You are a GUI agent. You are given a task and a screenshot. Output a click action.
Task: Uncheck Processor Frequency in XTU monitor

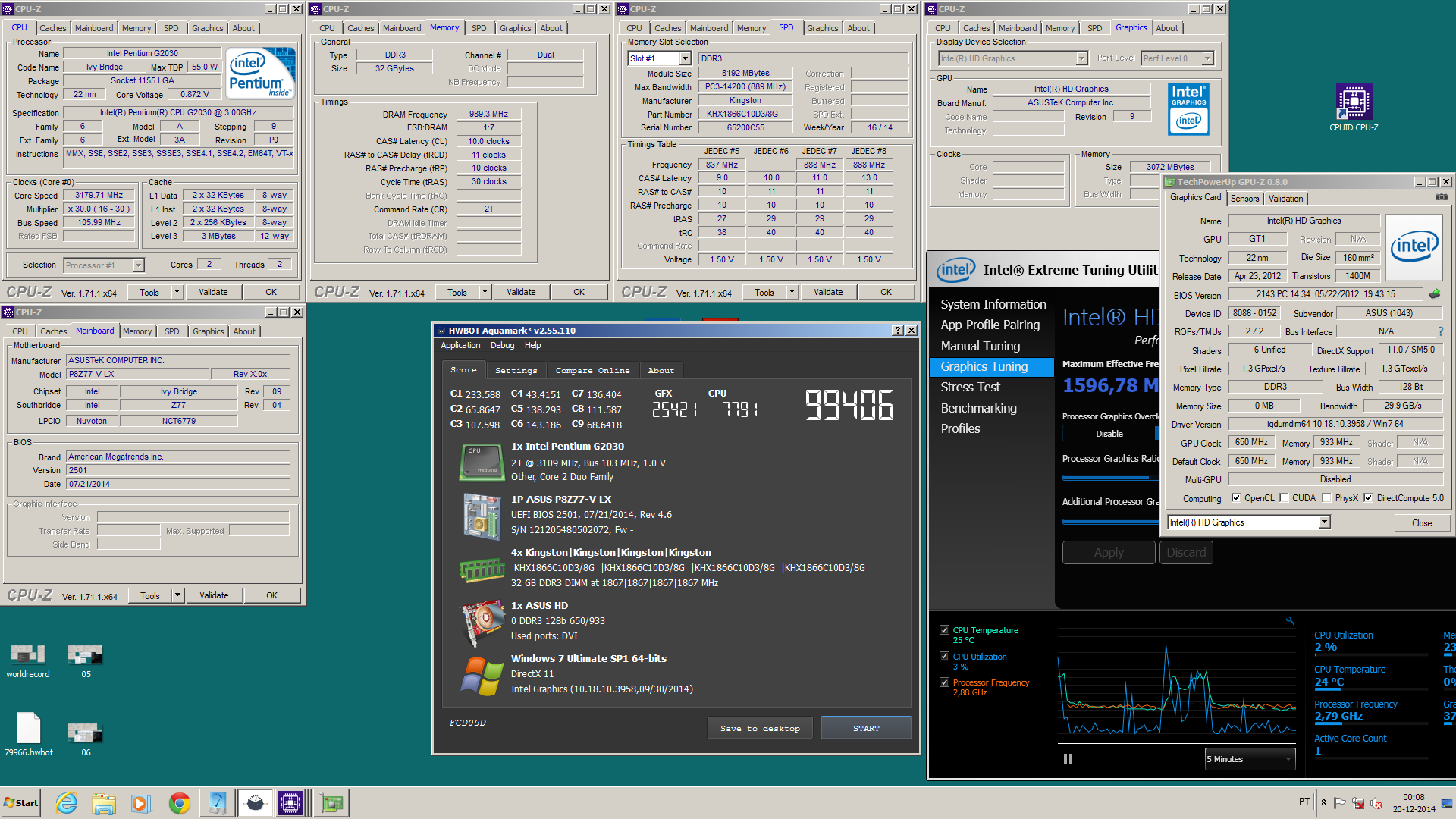[x=944, y=682]
